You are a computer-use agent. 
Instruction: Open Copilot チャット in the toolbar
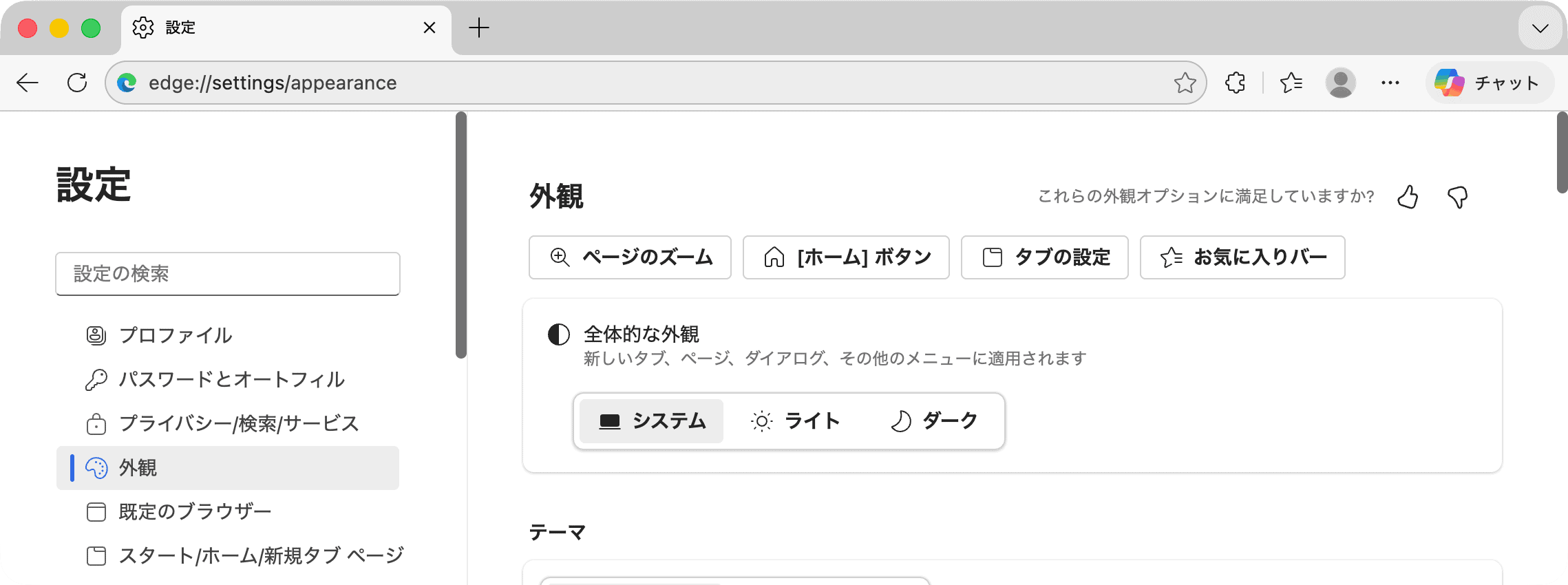[1488, 83]
